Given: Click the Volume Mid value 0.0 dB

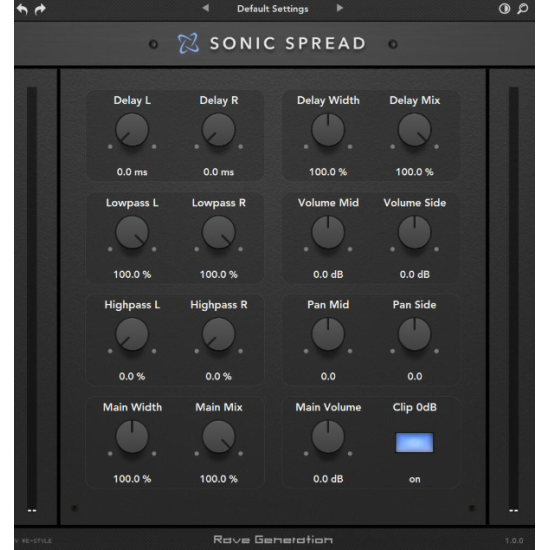Looking at the screenshot, I should click(x=328, y=274).
